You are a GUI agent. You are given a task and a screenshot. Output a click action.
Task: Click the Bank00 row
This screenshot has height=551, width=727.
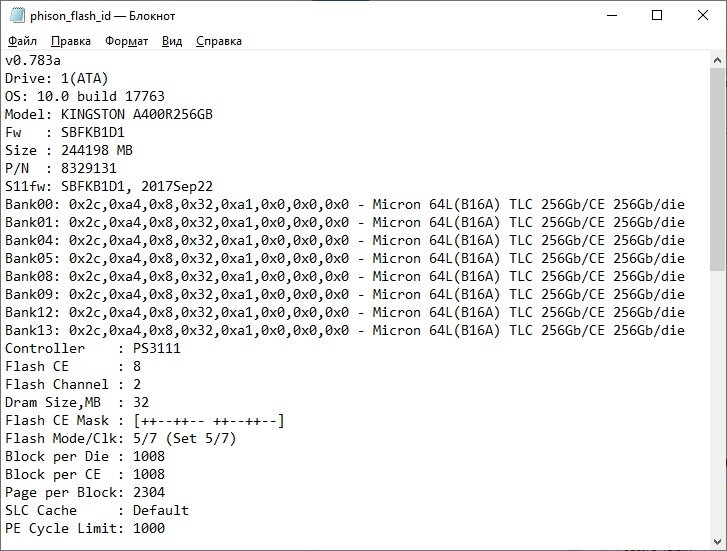(345, 205)
